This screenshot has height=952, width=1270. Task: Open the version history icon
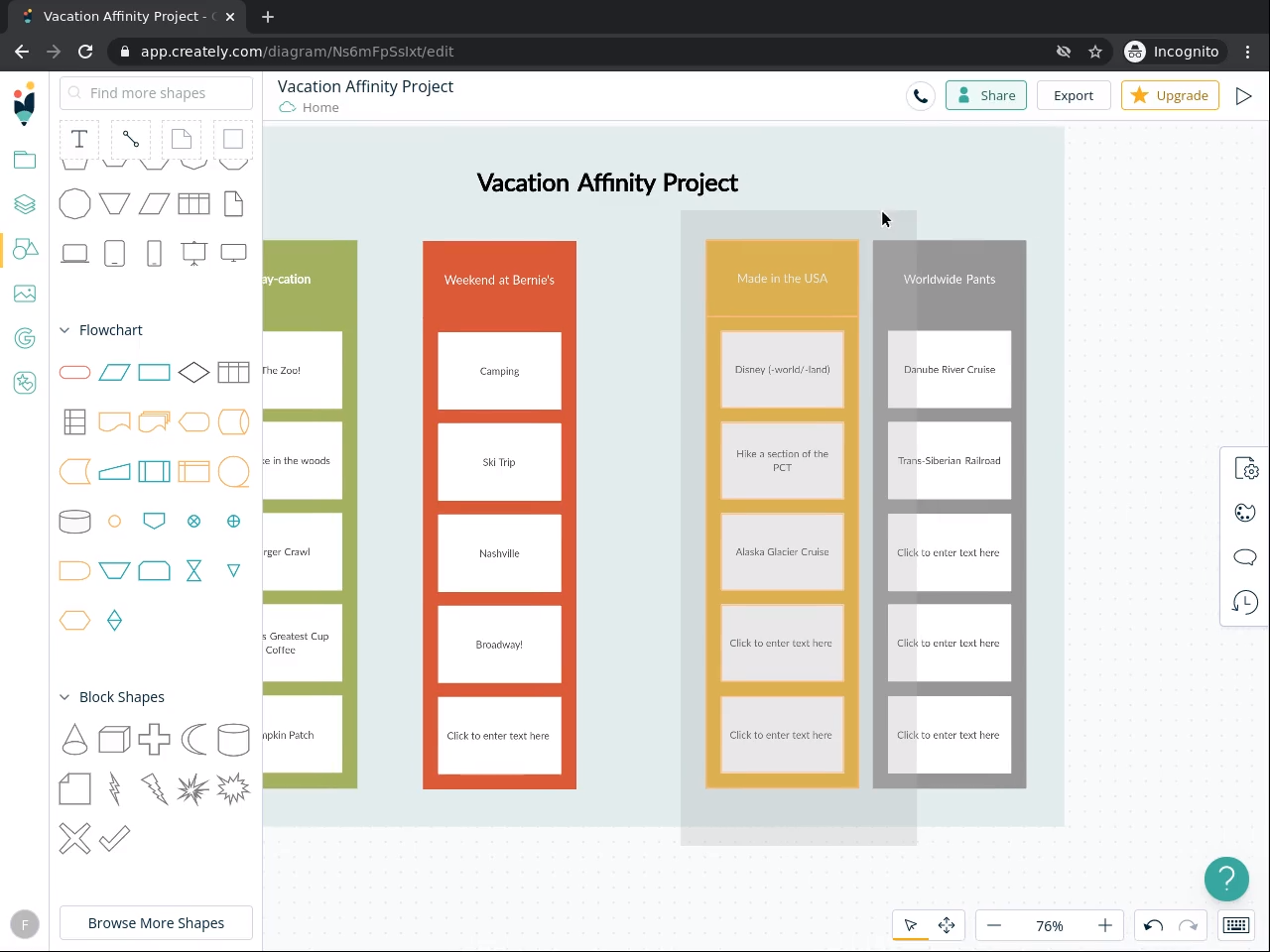click(x=1244, y=602)
